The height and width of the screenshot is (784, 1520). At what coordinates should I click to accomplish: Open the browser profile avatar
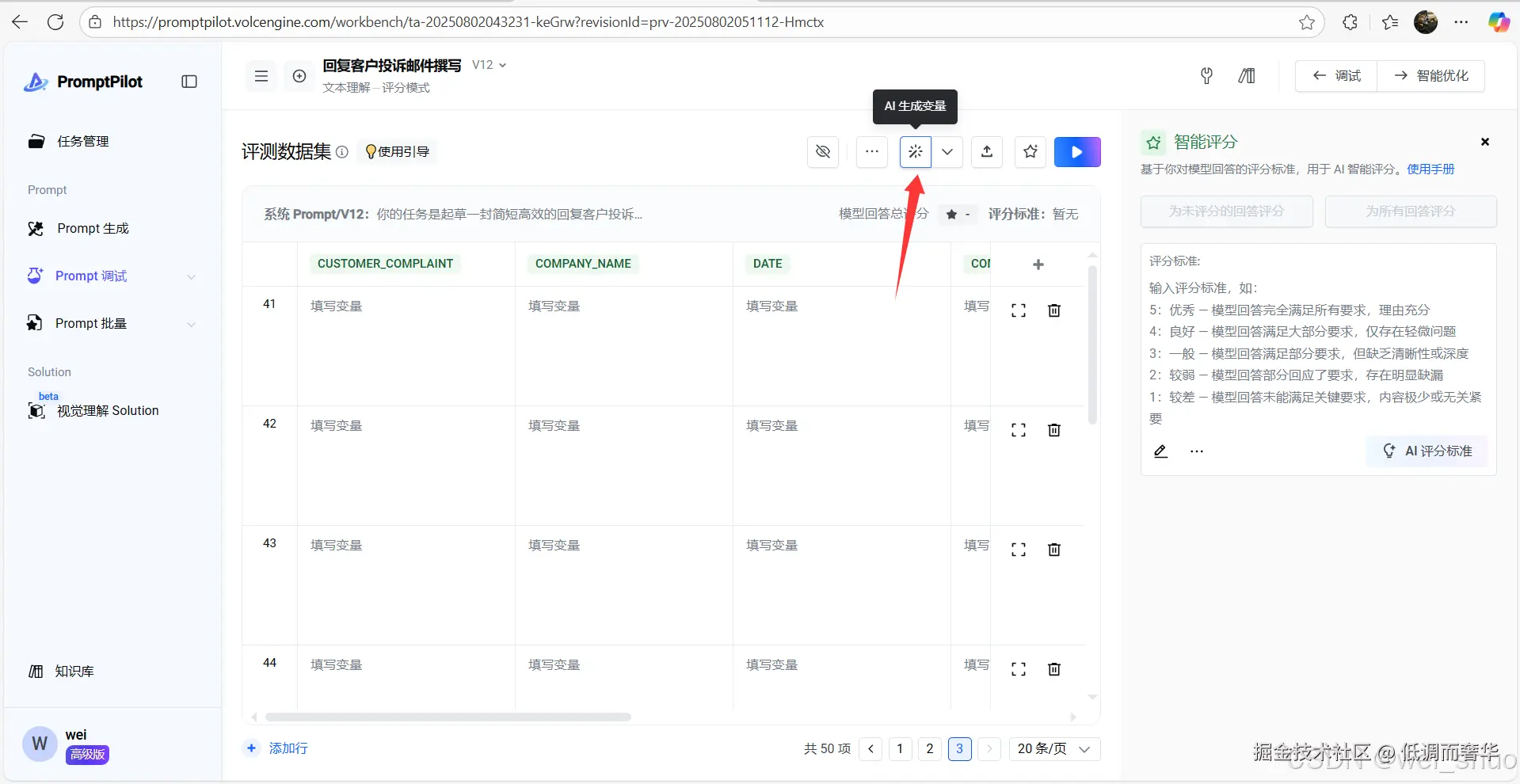tap(1426, 22)
